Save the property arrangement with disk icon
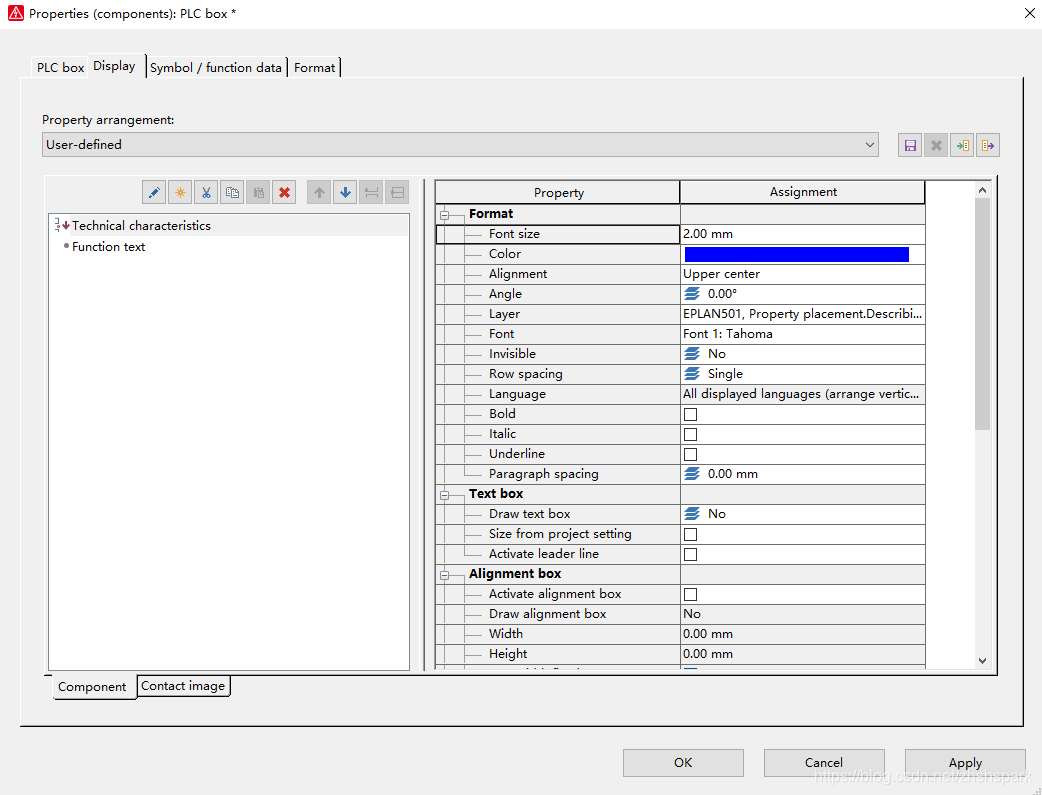Viewport: 1042px width, 795px height. pyautogui.click(x=910, y=146)
